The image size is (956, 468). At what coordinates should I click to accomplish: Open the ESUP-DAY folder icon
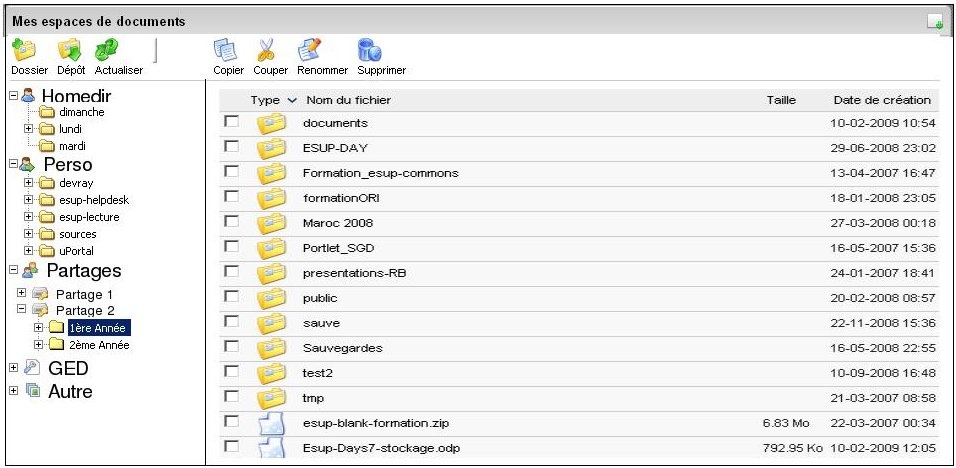tap(270, 148)
